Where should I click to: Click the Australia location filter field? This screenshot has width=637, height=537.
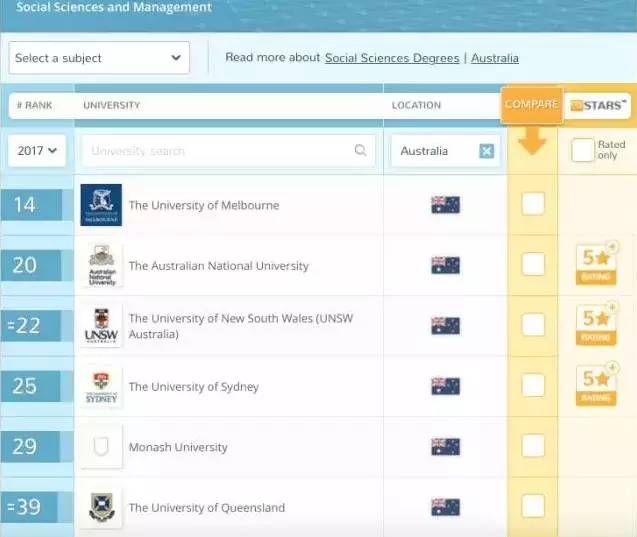coord(445,151)
